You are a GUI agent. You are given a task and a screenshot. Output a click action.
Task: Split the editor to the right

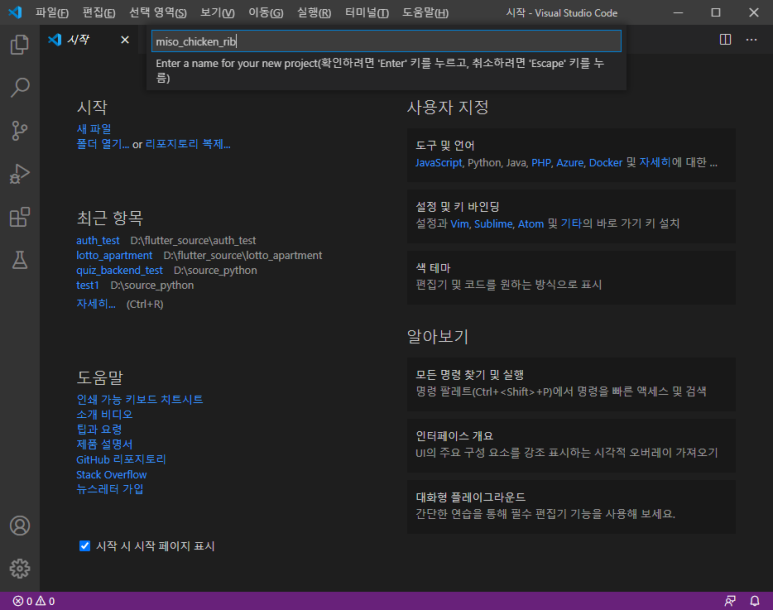[x=725, y=39]
